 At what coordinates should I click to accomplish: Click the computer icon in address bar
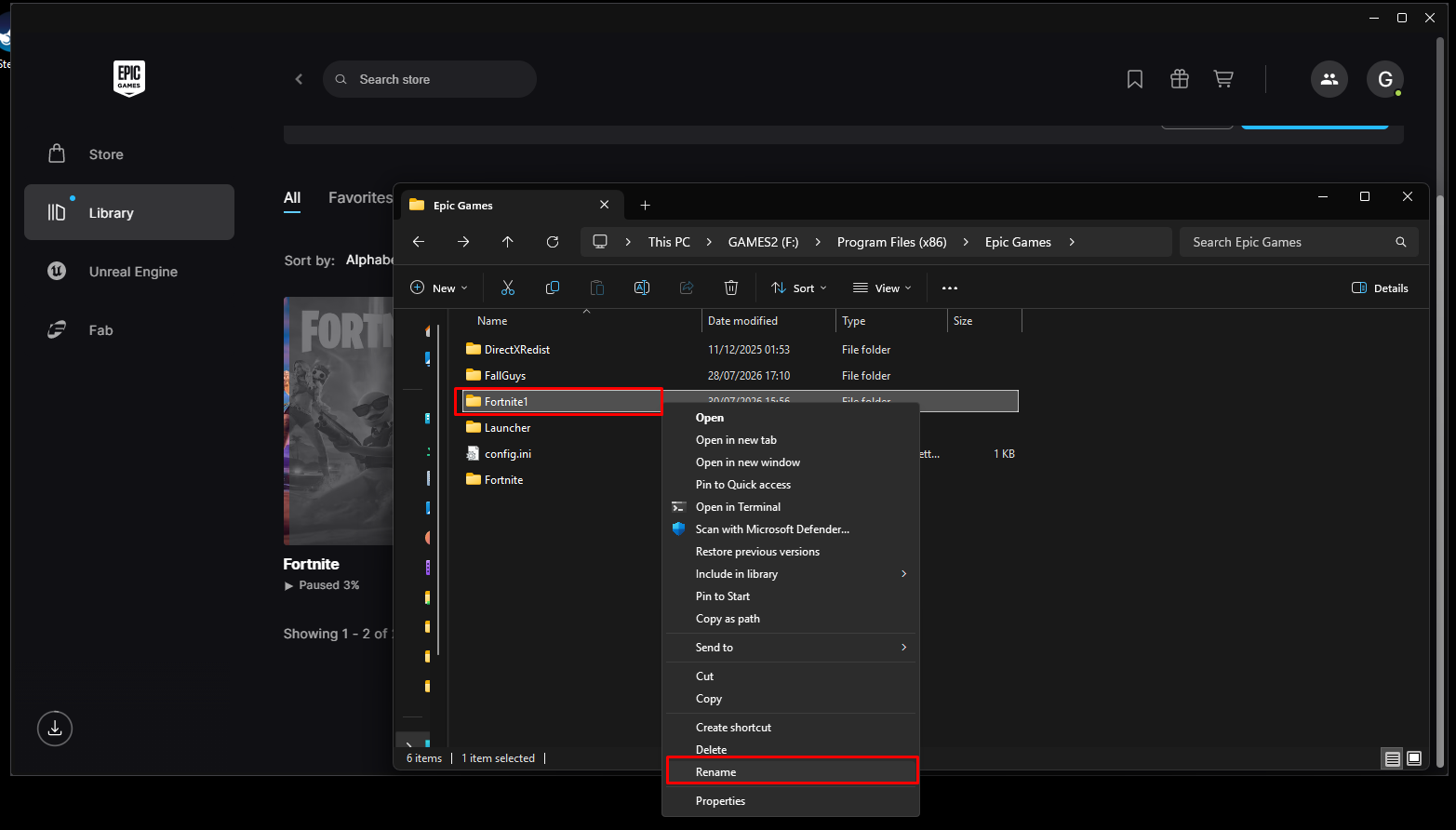tap(600, 242)
